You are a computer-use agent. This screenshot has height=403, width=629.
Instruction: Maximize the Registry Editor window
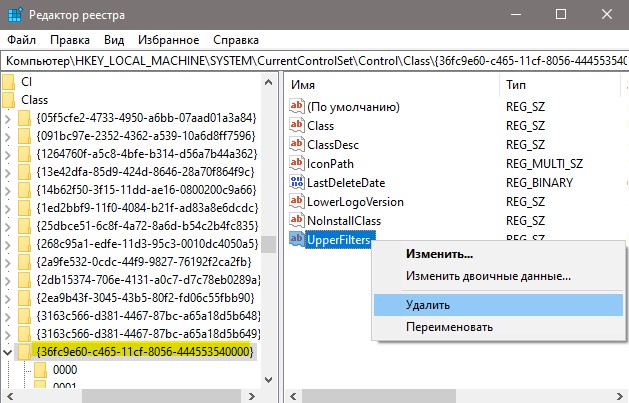coord(561,14)
